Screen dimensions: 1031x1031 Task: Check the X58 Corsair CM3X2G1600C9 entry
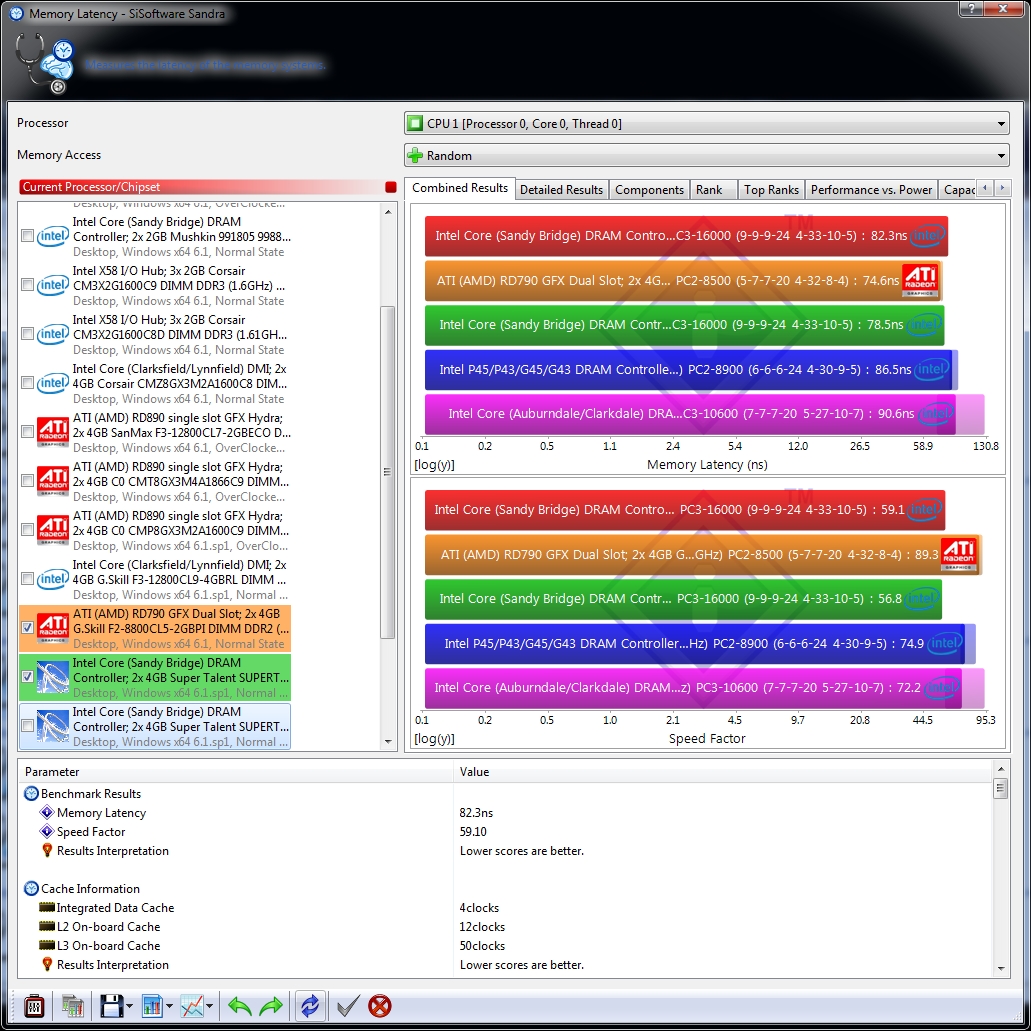click(27, 285)
